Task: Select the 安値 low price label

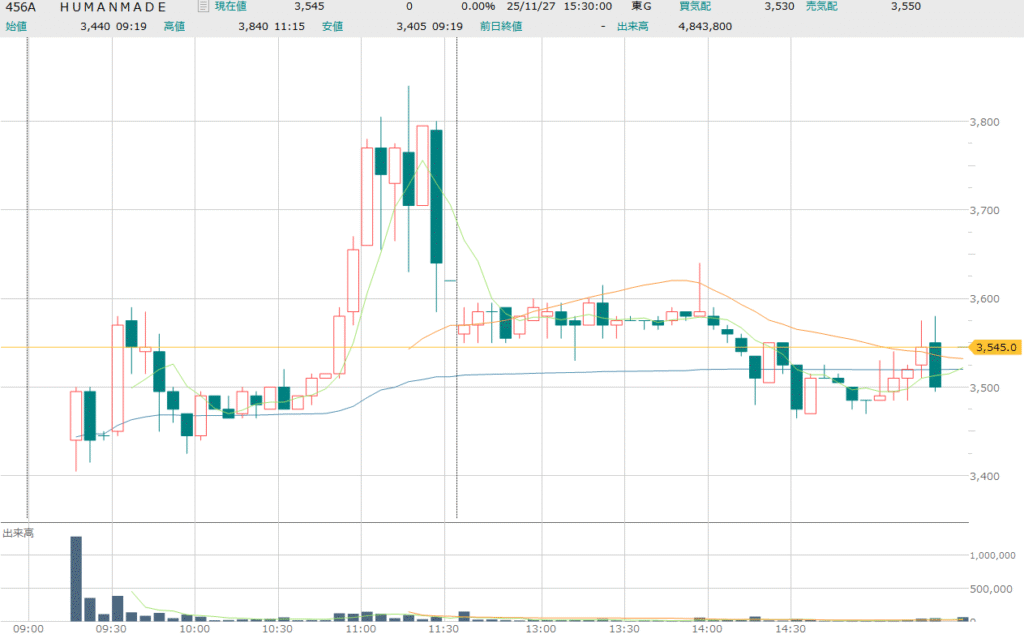Action: 333,26
